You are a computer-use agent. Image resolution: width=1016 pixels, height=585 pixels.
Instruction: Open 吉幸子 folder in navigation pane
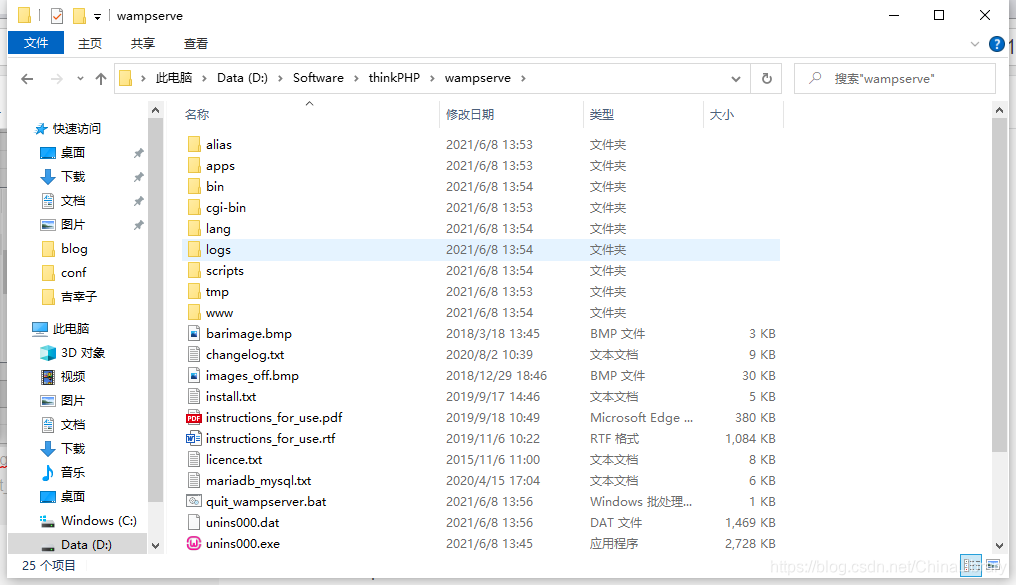pyautogui.click(x=78, y=297)
